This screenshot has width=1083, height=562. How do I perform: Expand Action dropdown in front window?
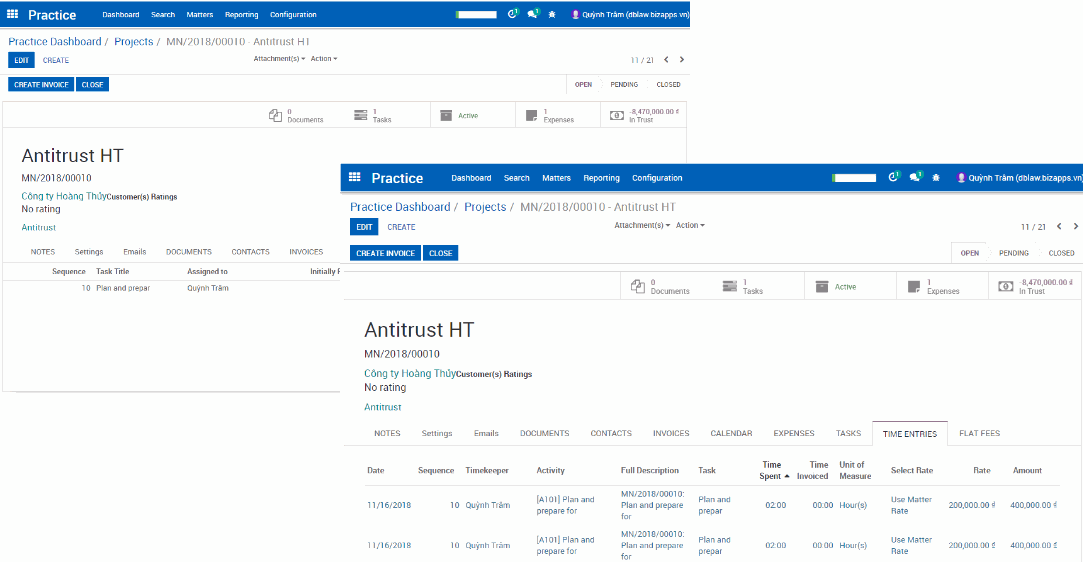pos(690,226)
